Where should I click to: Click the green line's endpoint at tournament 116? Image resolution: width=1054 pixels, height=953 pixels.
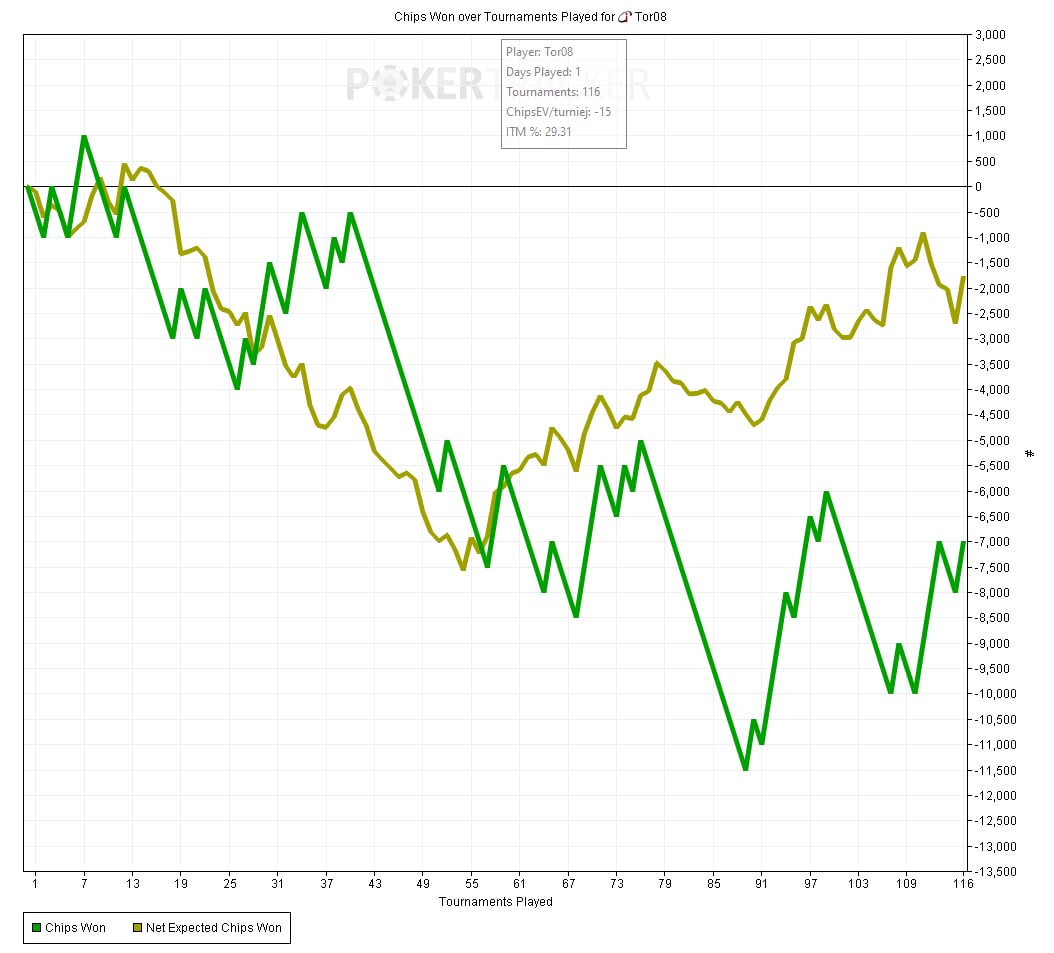tap(963, 542)
